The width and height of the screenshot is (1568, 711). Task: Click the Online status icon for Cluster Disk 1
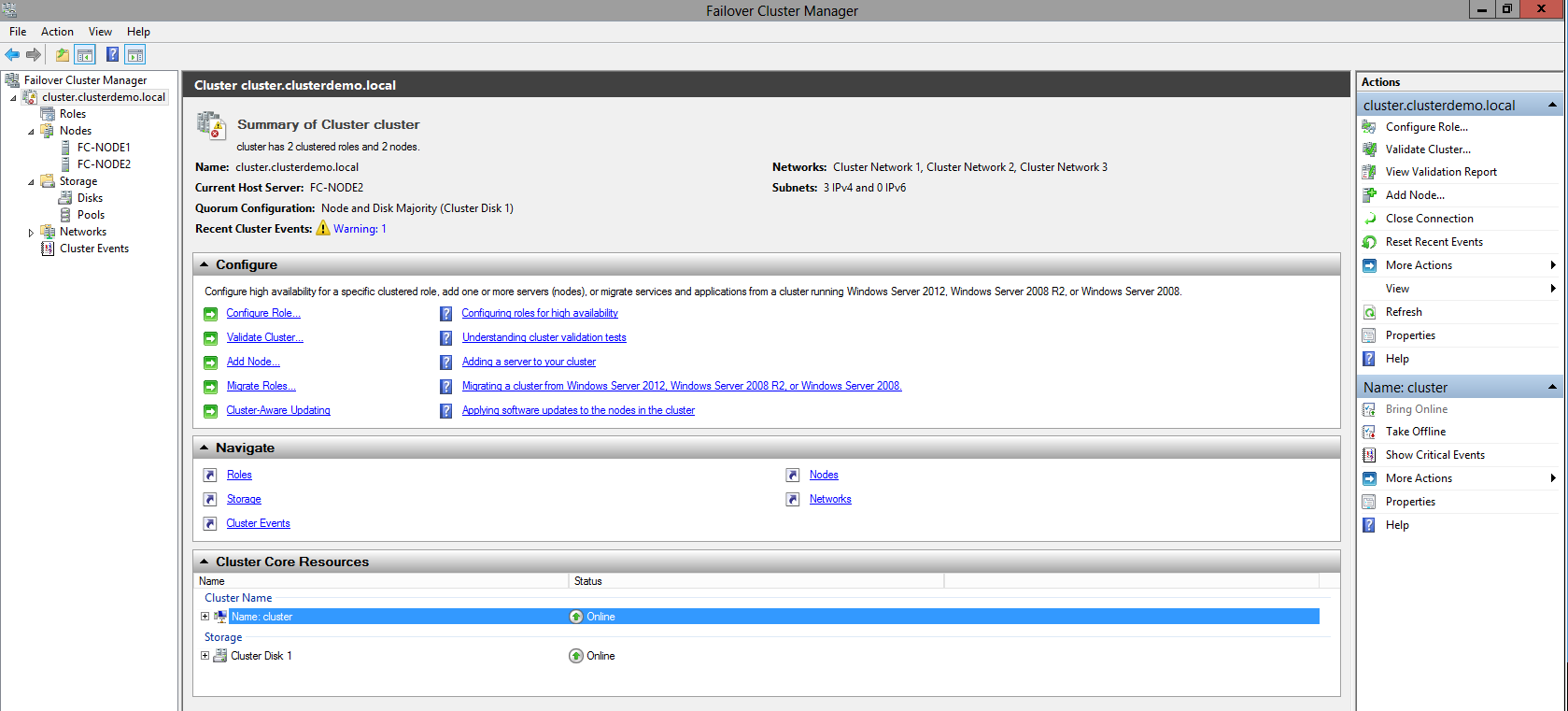pyautogui.click(x=576, y=656)
